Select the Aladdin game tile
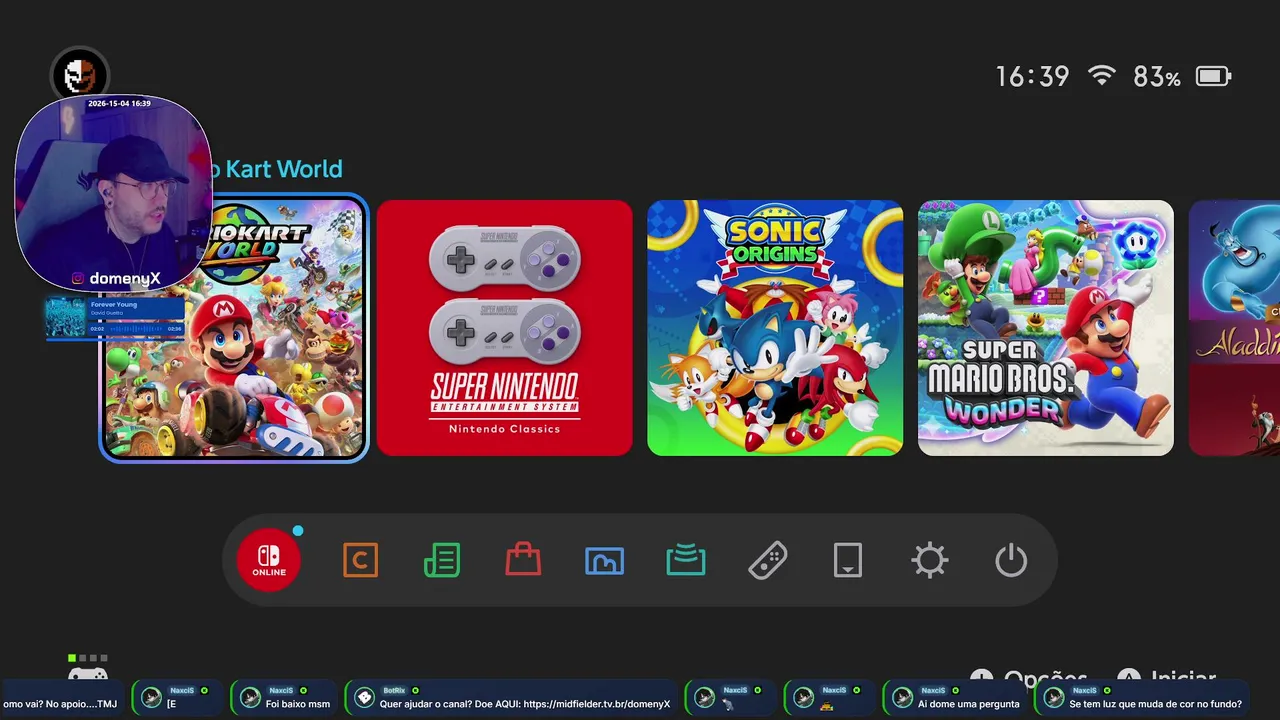Screen dimensions: 1280x720 click(1234, 328)
